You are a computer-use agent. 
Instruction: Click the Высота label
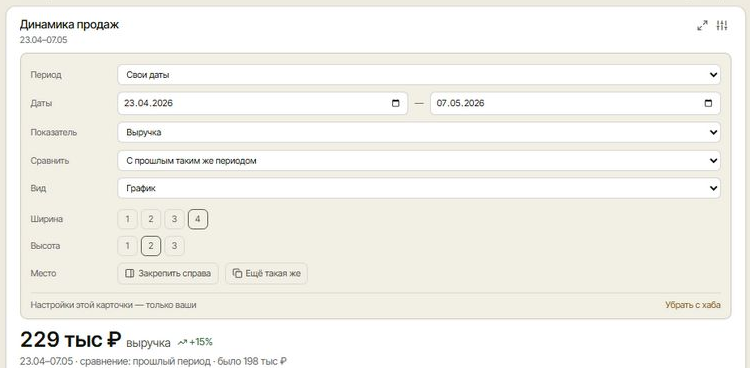click(x=45, y=246)
